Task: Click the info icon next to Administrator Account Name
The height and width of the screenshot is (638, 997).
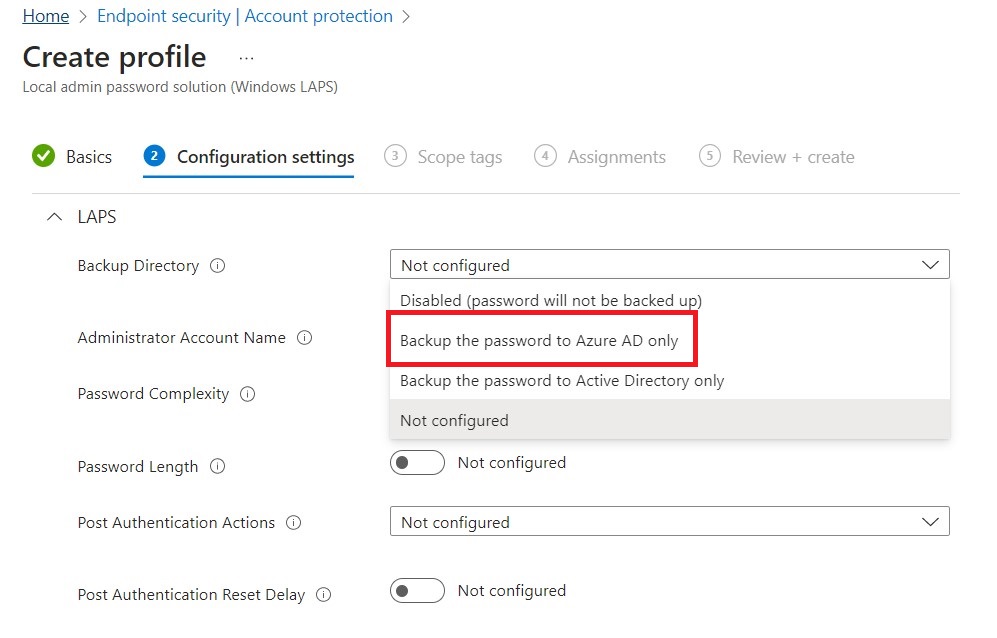Action: click(305, 338)
